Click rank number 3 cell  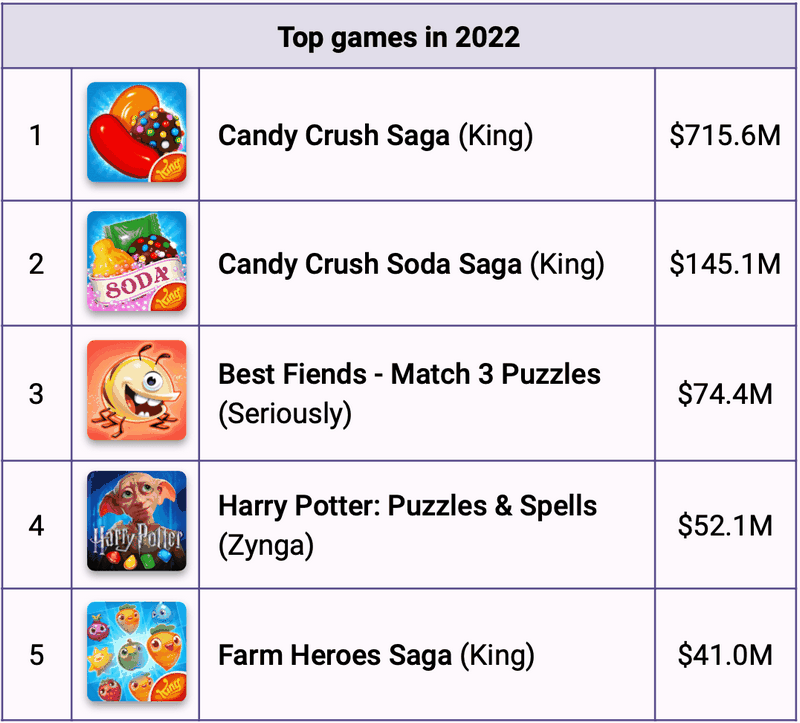(37, 393)
